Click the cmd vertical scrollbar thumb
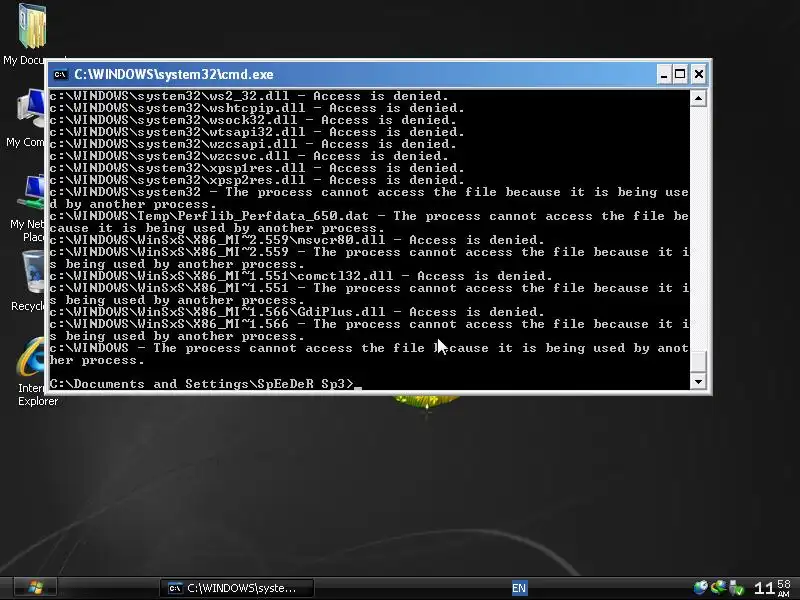The width and height of the screenshot is (800, 600). click(698, 362)
